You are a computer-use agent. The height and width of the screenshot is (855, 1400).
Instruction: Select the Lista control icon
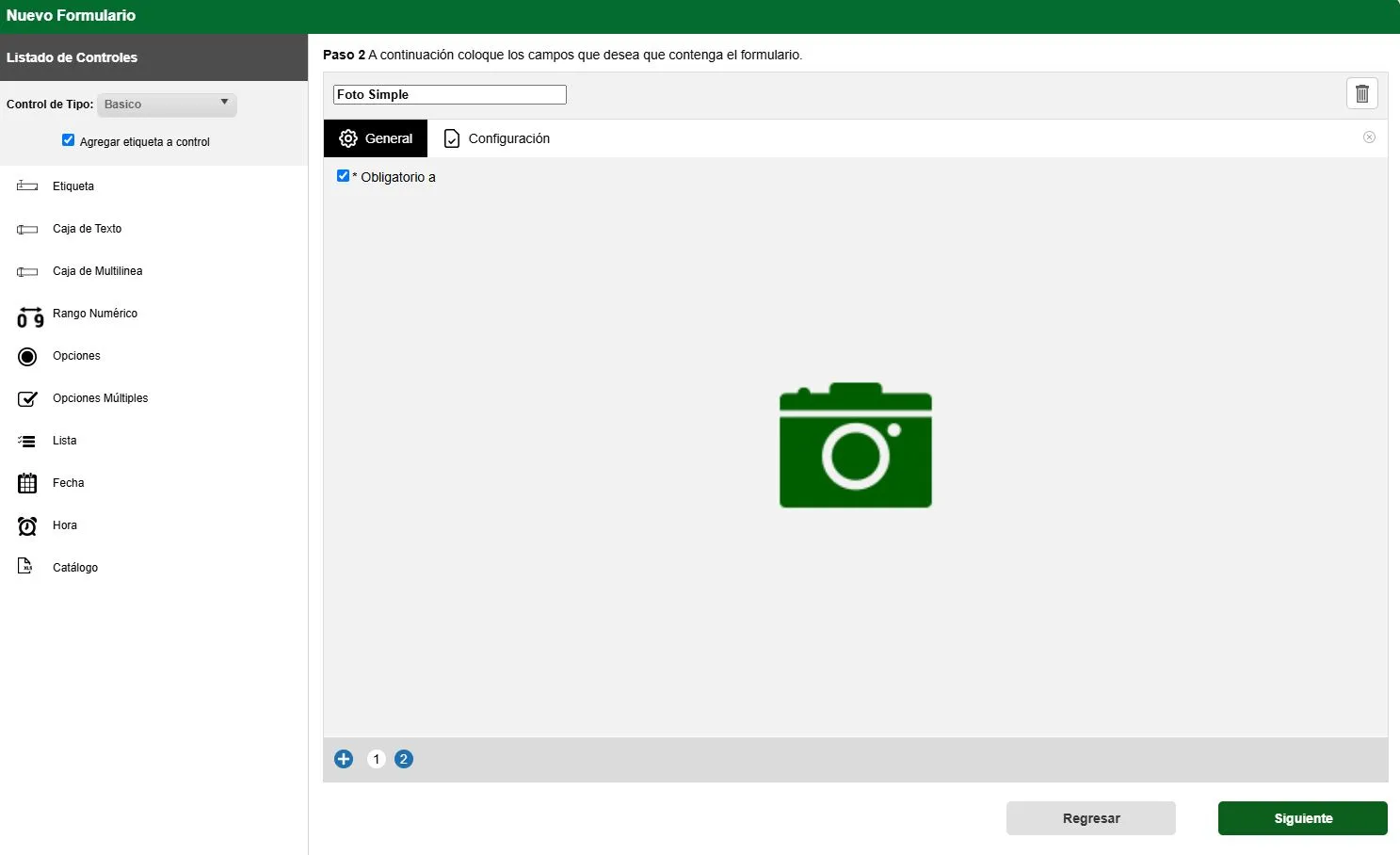click(27, 441)
